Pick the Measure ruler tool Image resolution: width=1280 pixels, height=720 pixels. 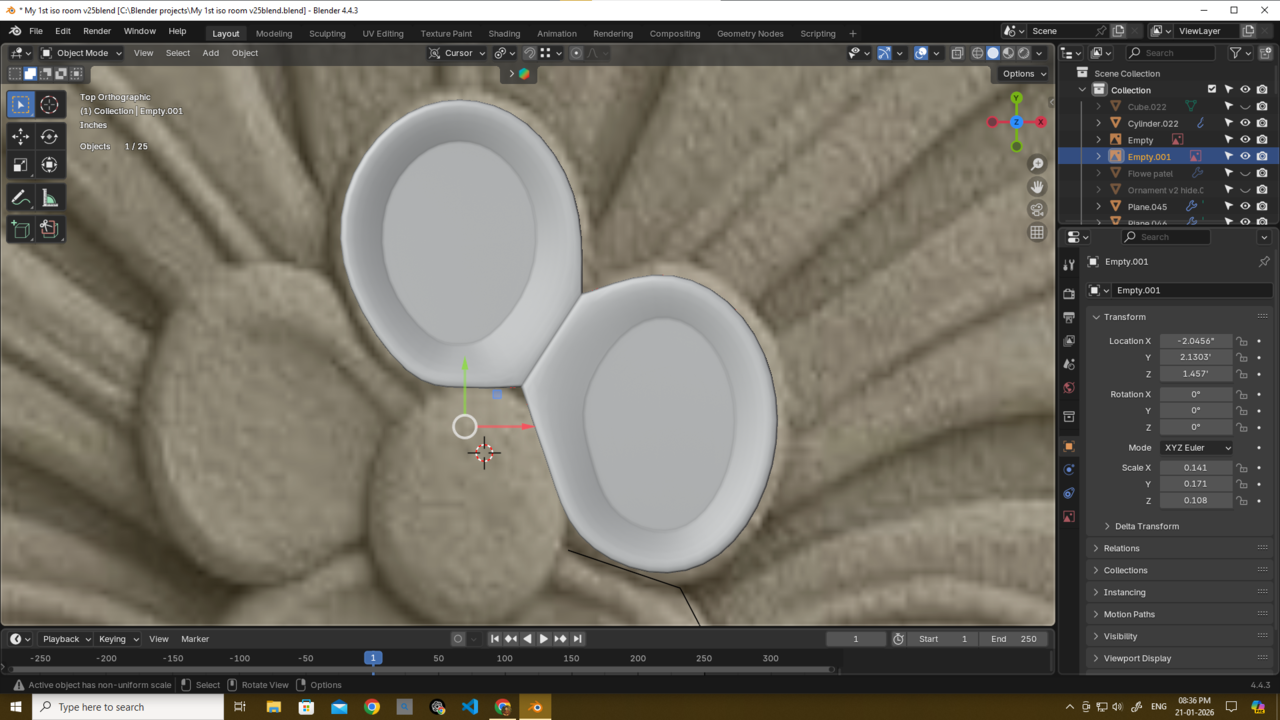pos(49,198)
